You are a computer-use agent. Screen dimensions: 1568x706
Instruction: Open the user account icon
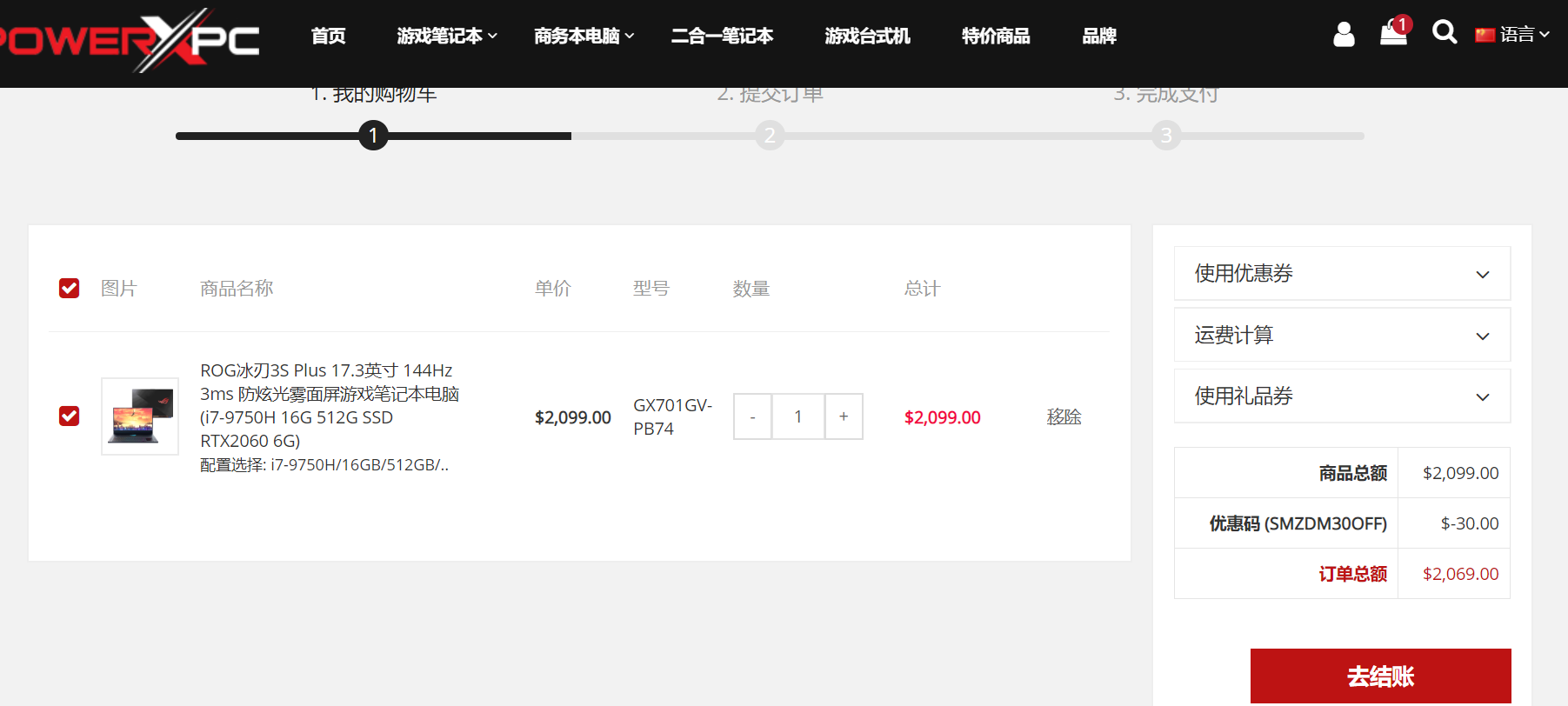point(1344,34)
